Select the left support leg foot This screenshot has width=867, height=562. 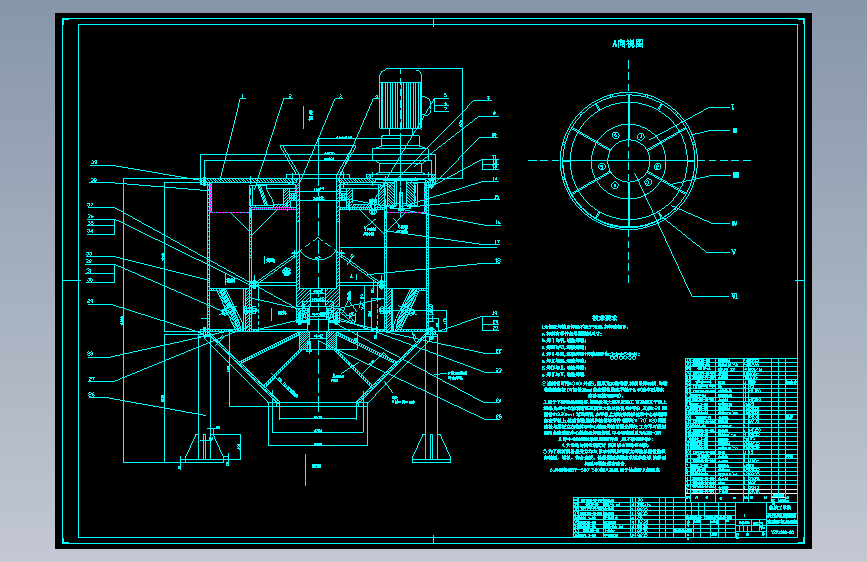tap(207, 448)
